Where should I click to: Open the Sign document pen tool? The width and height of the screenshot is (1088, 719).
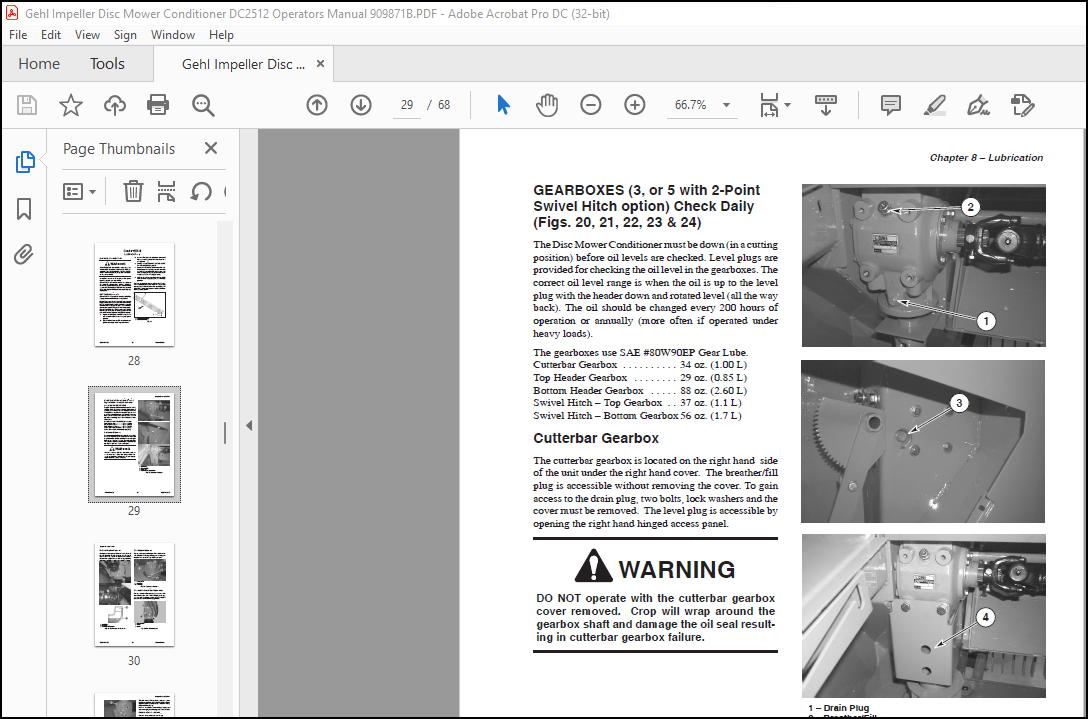click(978, 105)
